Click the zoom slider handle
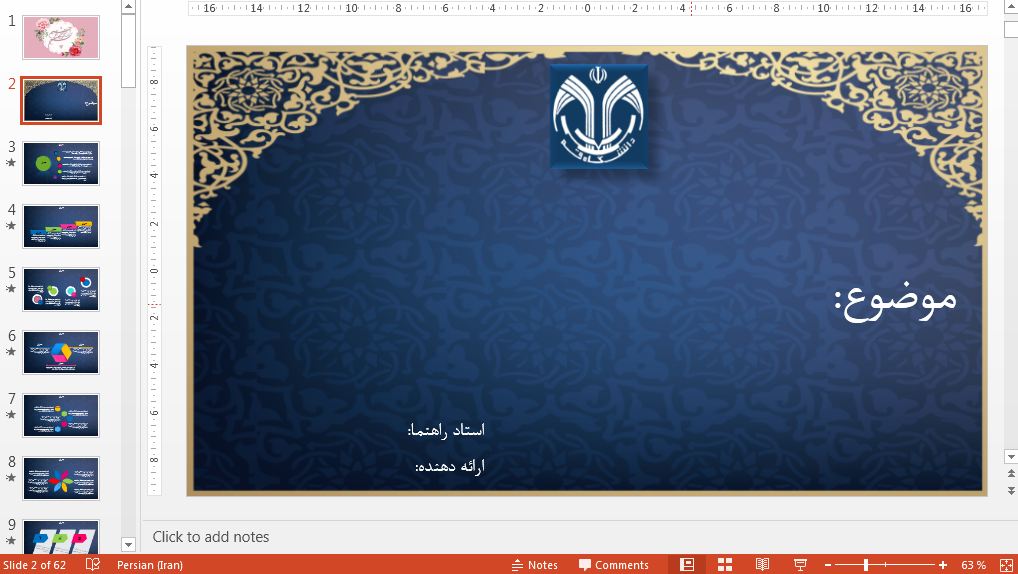 (x=866, y=565)
